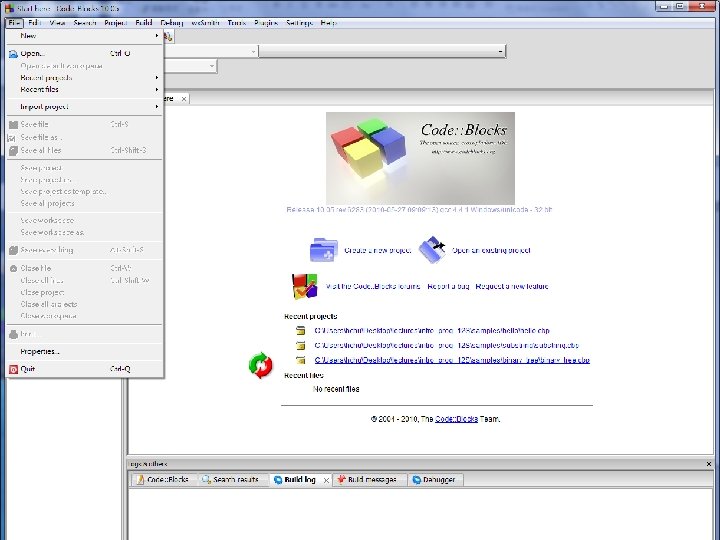Click the green and red refresh arrows icon
The image size is (720, 540).
(260, 366)
